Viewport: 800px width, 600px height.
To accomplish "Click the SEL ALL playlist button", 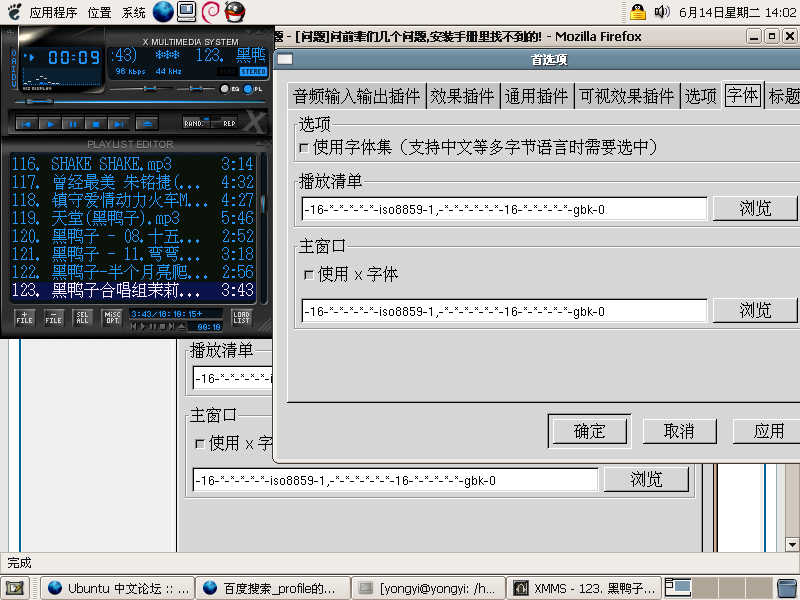I will pos(82,318).
